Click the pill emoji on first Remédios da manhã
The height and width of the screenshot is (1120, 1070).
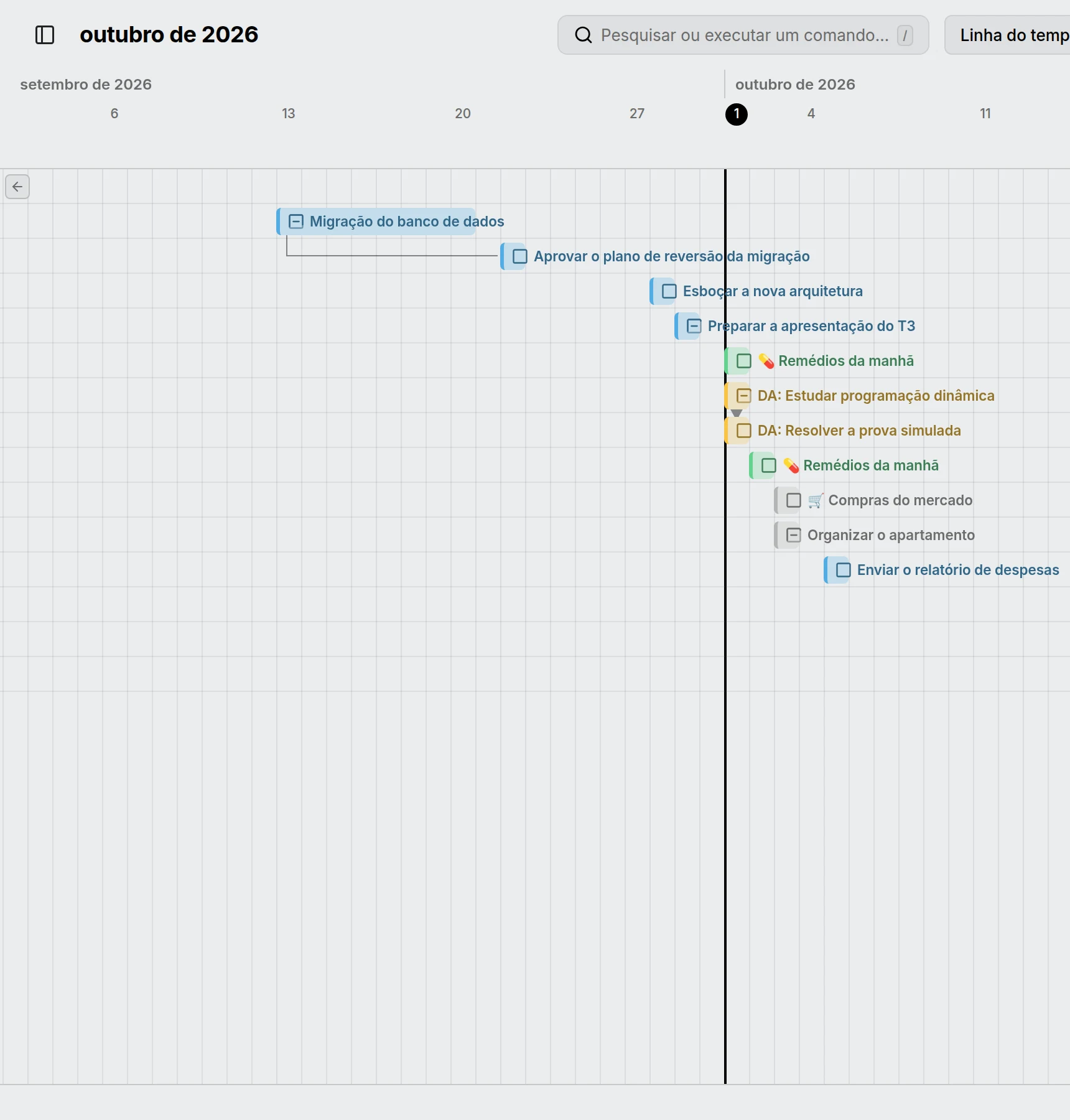click(x=766, y=361)
